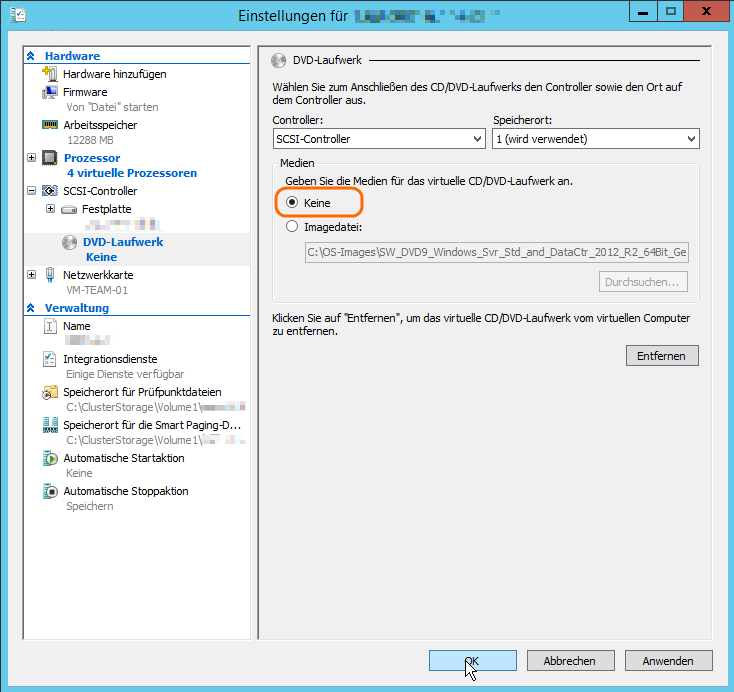
Task: Select DVD-Laufwerk in the hardware tree
Action: [122, 242]
